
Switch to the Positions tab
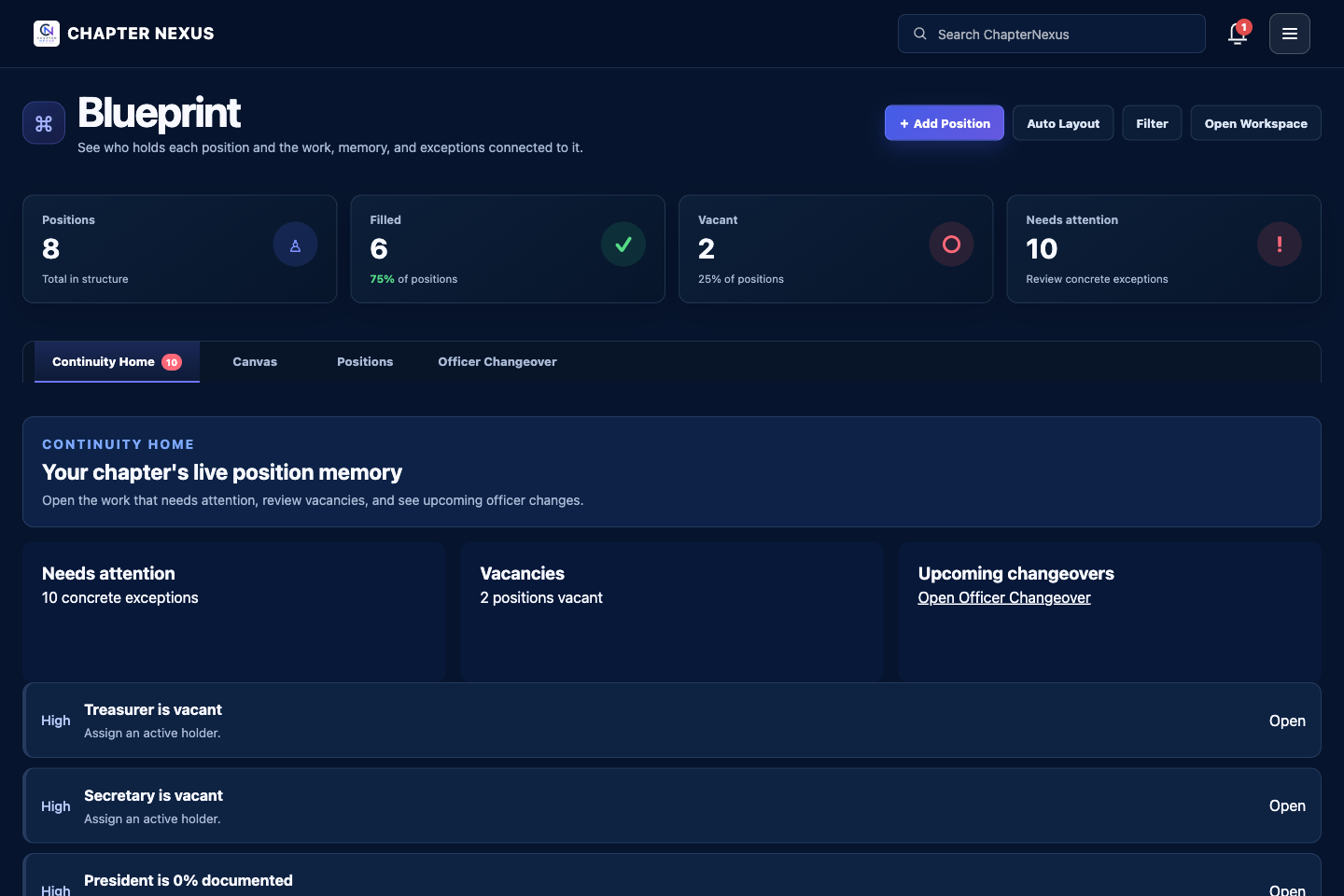click(x=365, y=362)
